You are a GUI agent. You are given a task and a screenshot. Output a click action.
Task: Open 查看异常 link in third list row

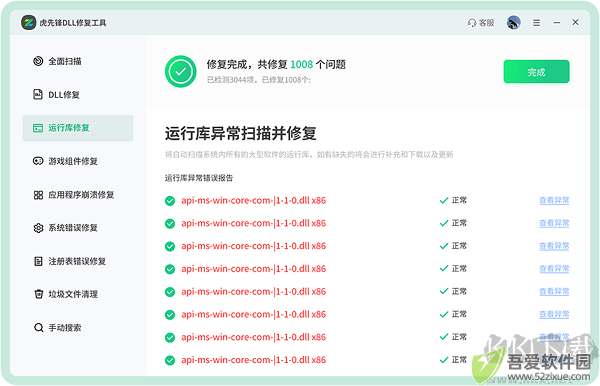(554, 246)
